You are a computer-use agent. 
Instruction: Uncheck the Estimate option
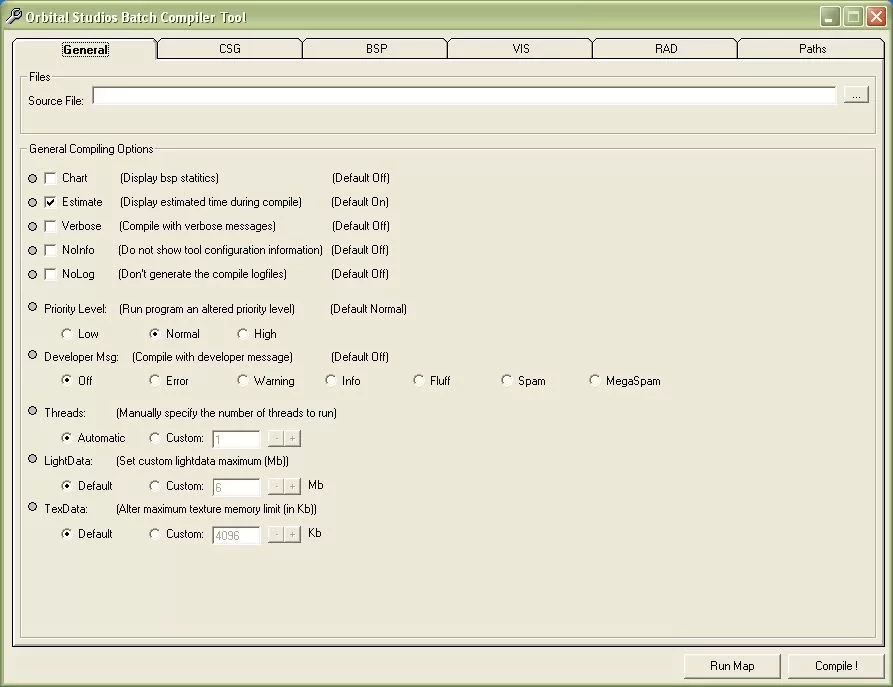pyautogui.click(x=50, y=202)
